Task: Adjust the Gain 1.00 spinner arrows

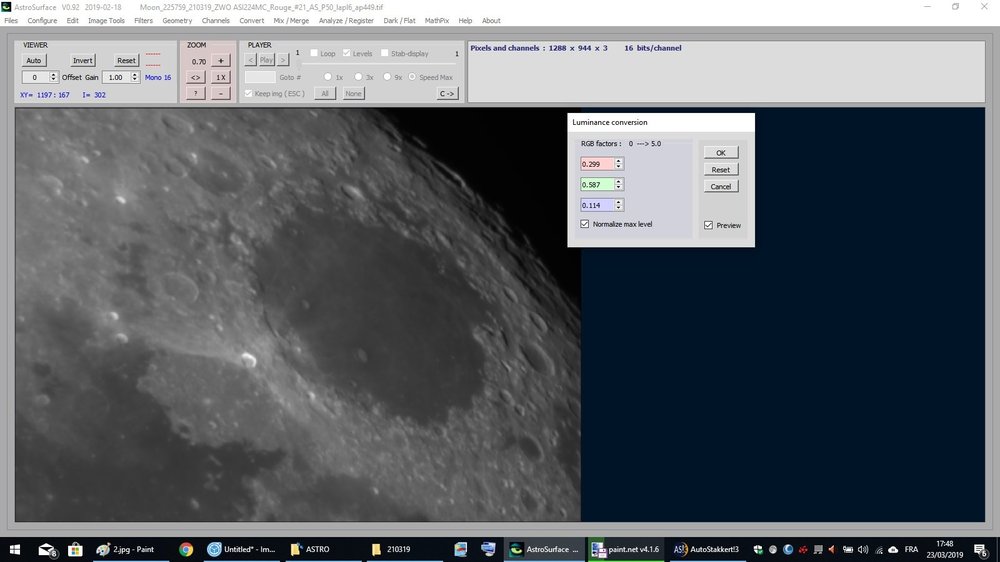Action: [135, 77]
